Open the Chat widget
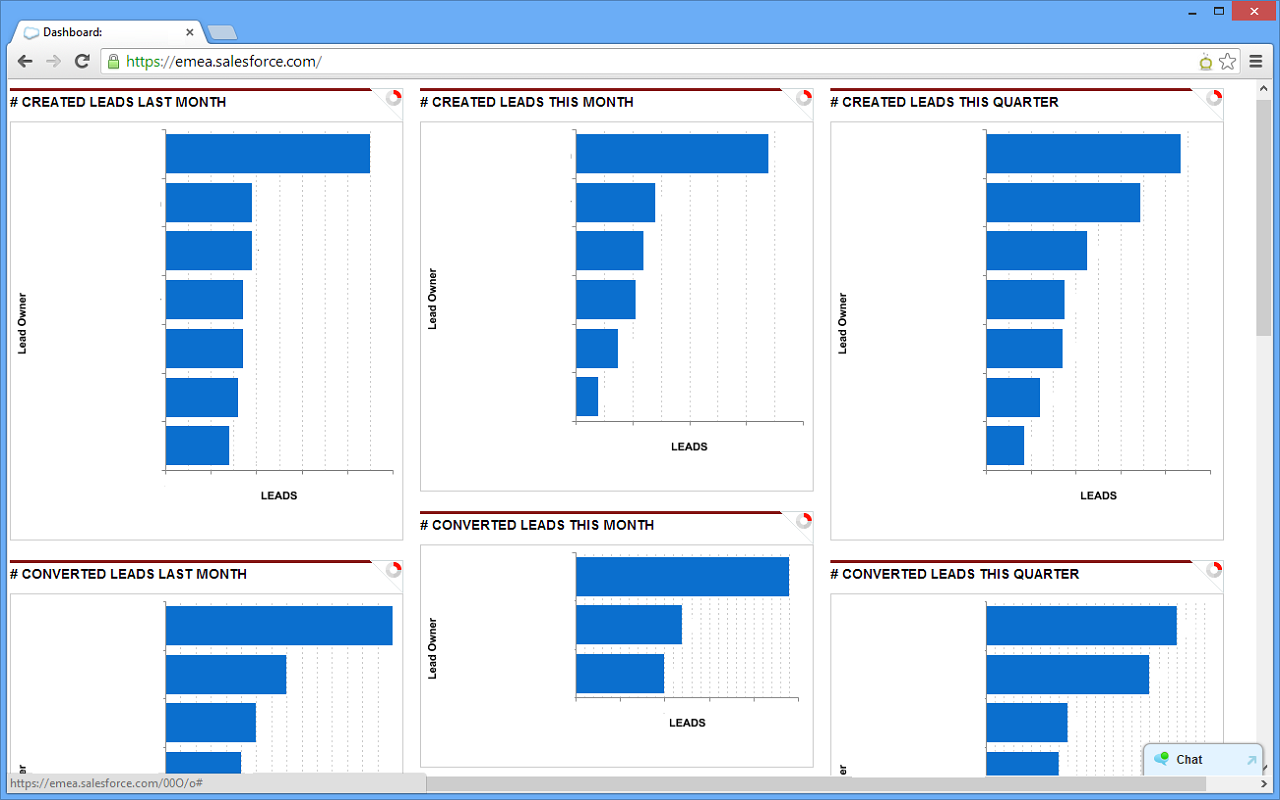 (x=1203, y=760)
